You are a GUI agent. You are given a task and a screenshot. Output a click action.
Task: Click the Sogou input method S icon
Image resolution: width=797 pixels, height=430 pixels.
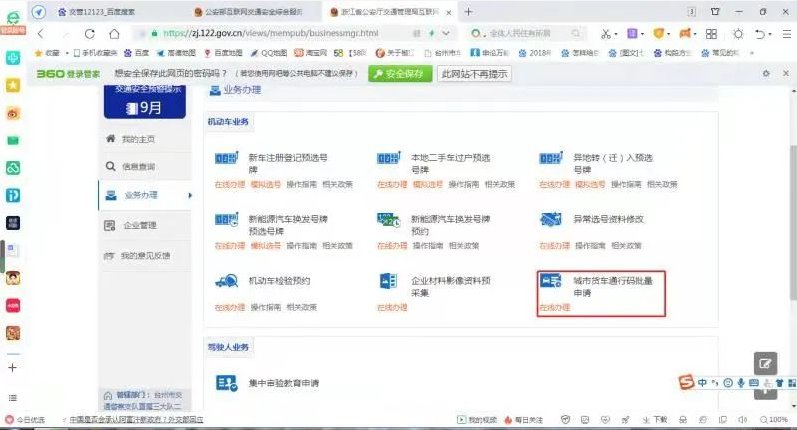click(x=686, y=383)
